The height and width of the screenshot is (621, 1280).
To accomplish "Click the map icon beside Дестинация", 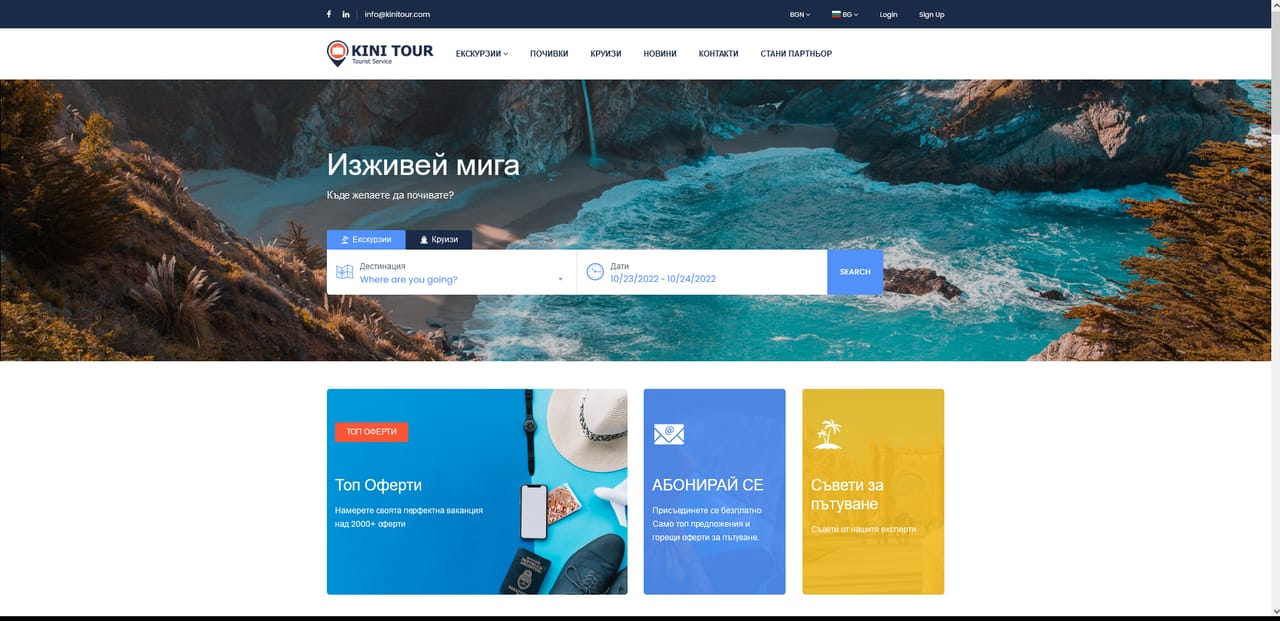I will click(x=345, y=272).
